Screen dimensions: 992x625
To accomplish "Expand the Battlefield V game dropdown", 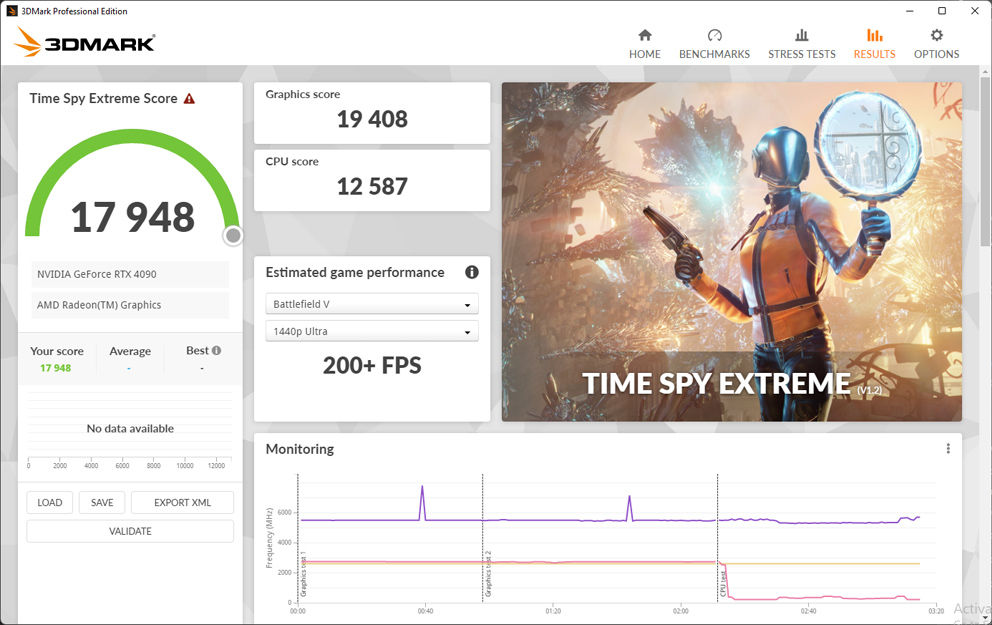I will 372,304.
